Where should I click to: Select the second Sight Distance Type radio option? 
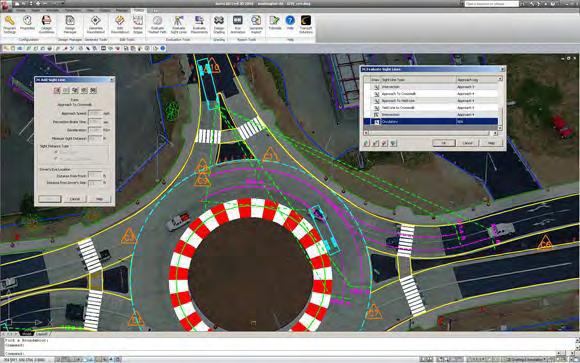[x=56, y=158]
